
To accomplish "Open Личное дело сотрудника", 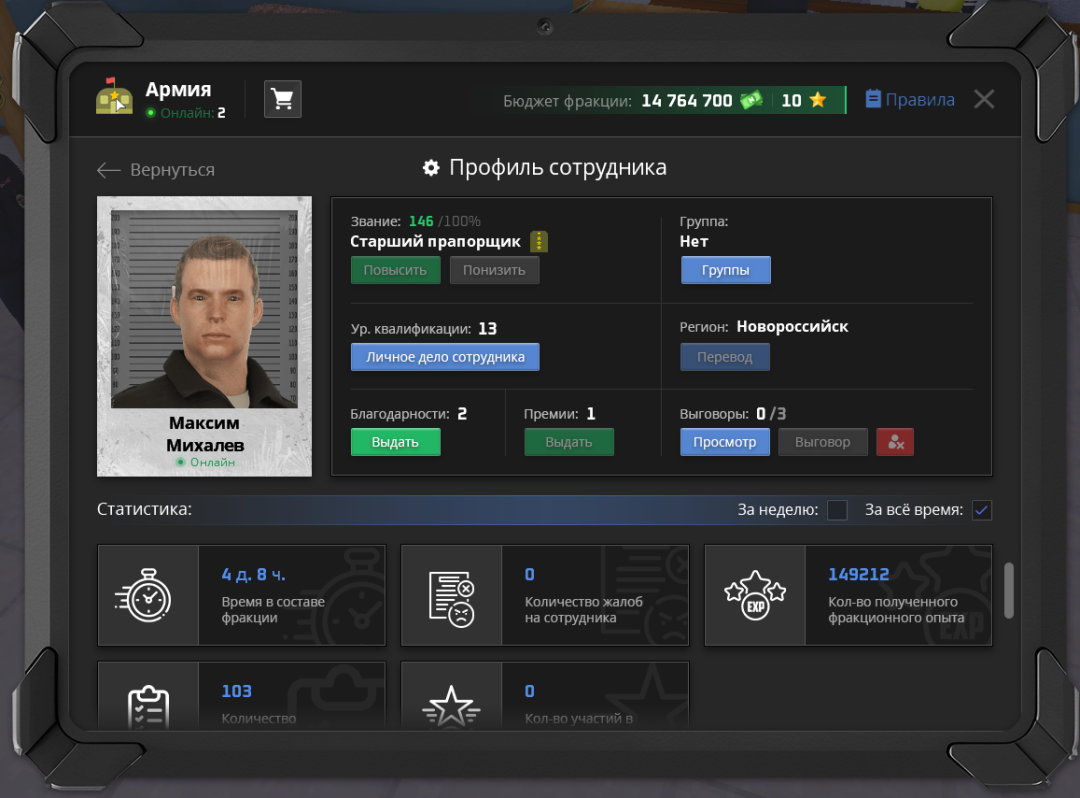I will [x=445, y=357].
